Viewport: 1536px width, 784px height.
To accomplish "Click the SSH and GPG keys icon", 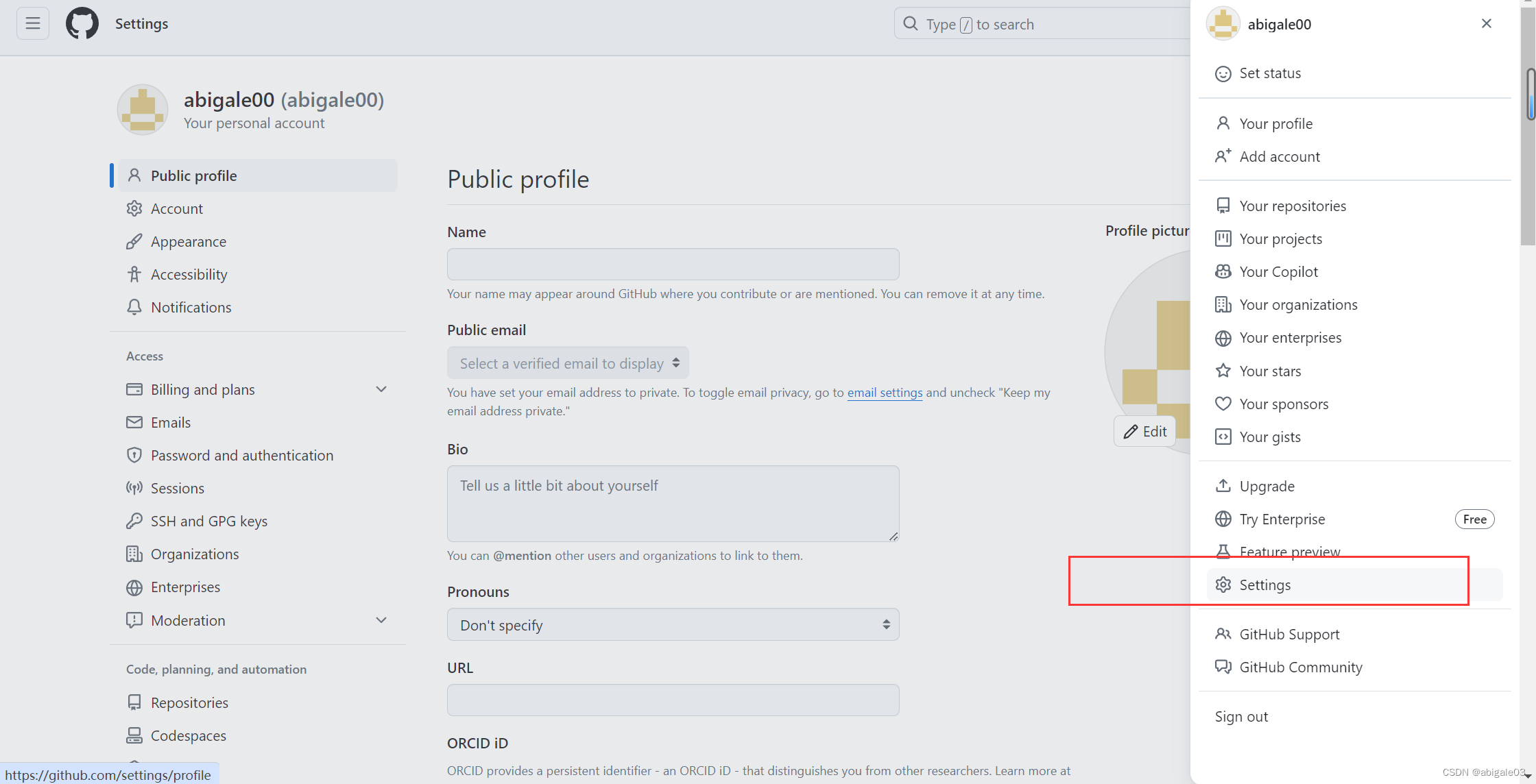I will click(134, 521).
